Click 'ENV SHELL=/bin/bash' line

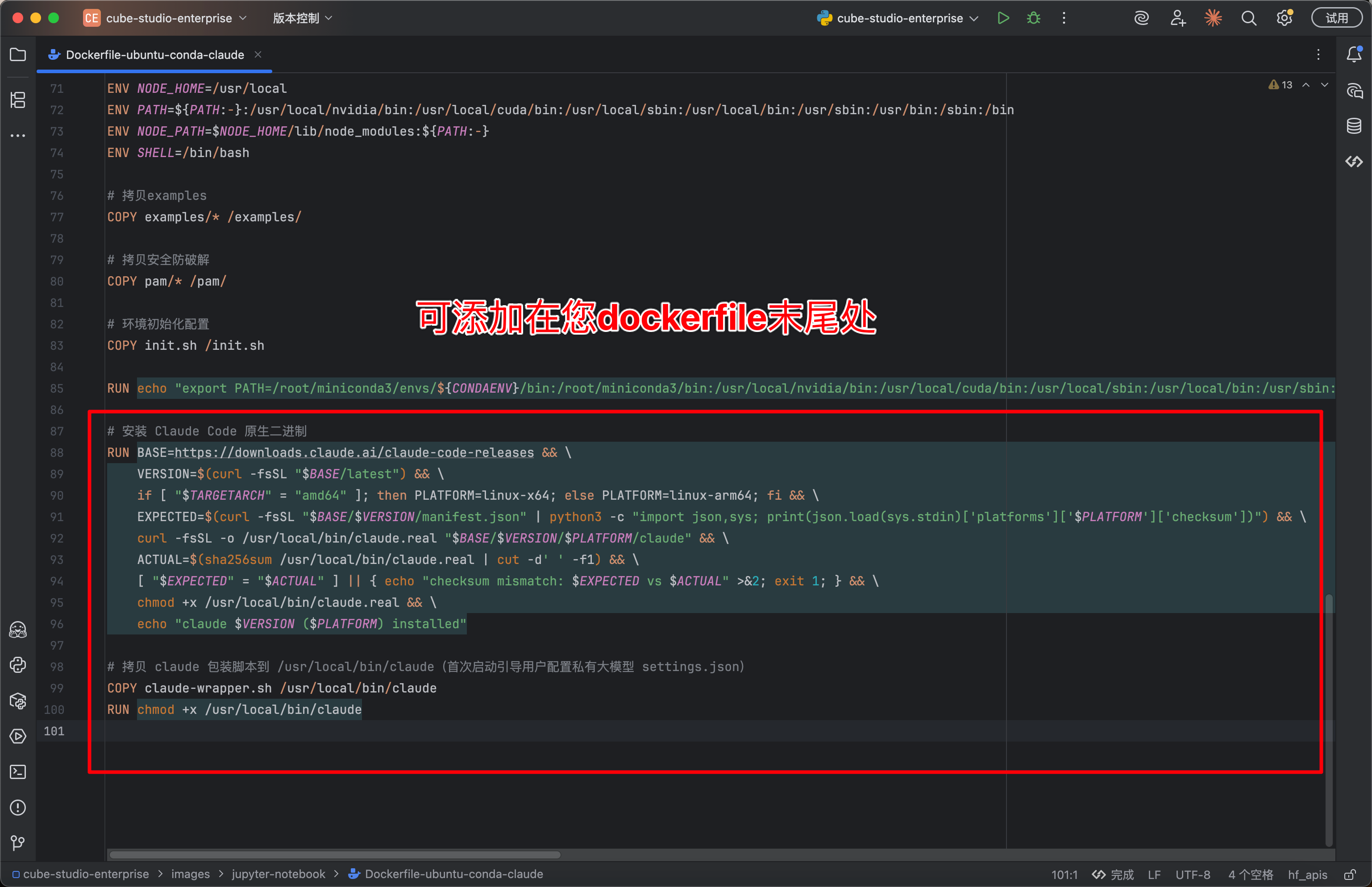(x=178, y=153)
